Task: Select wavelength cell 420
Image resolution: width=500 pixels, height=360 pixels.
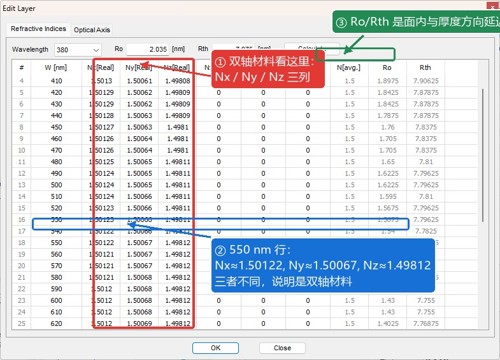Action: (56, 92)
